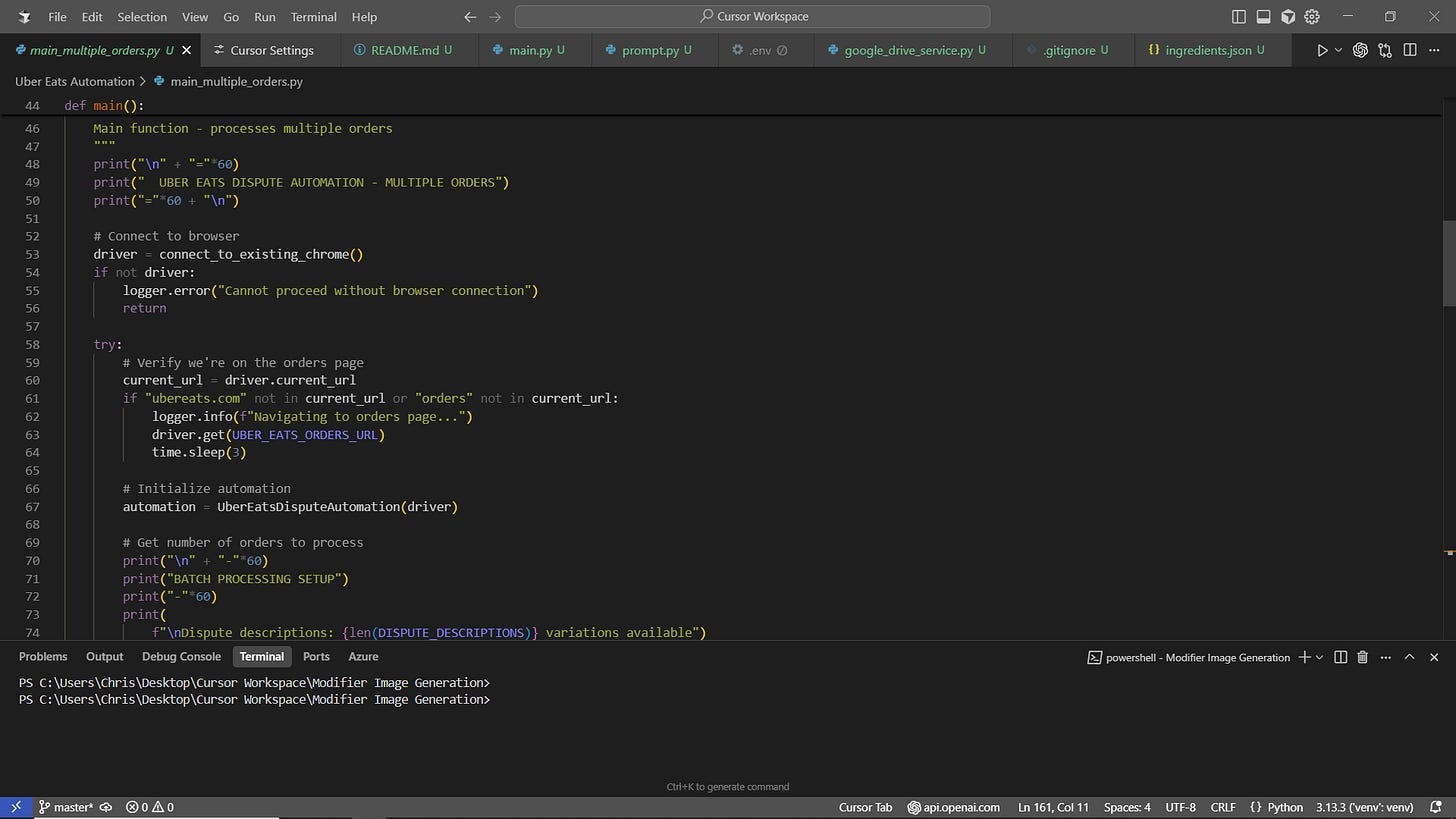Toggle the bottom panel visibility
Viewport: 1456px width, 819px height.
coord(1263,17)
